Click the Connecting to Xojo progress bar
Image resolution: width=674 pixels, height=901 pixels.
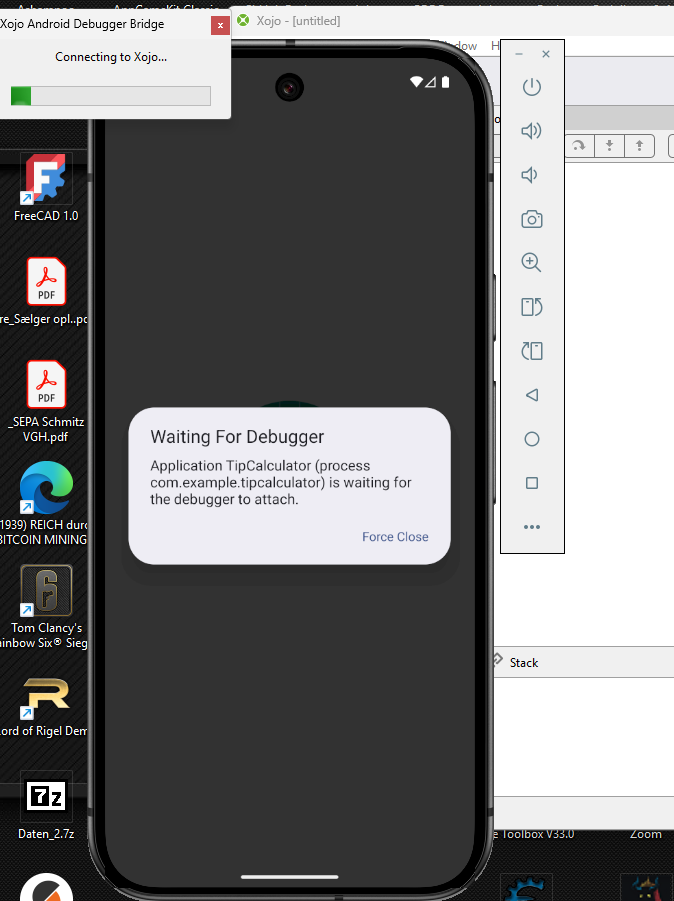(x=111, y=96)
